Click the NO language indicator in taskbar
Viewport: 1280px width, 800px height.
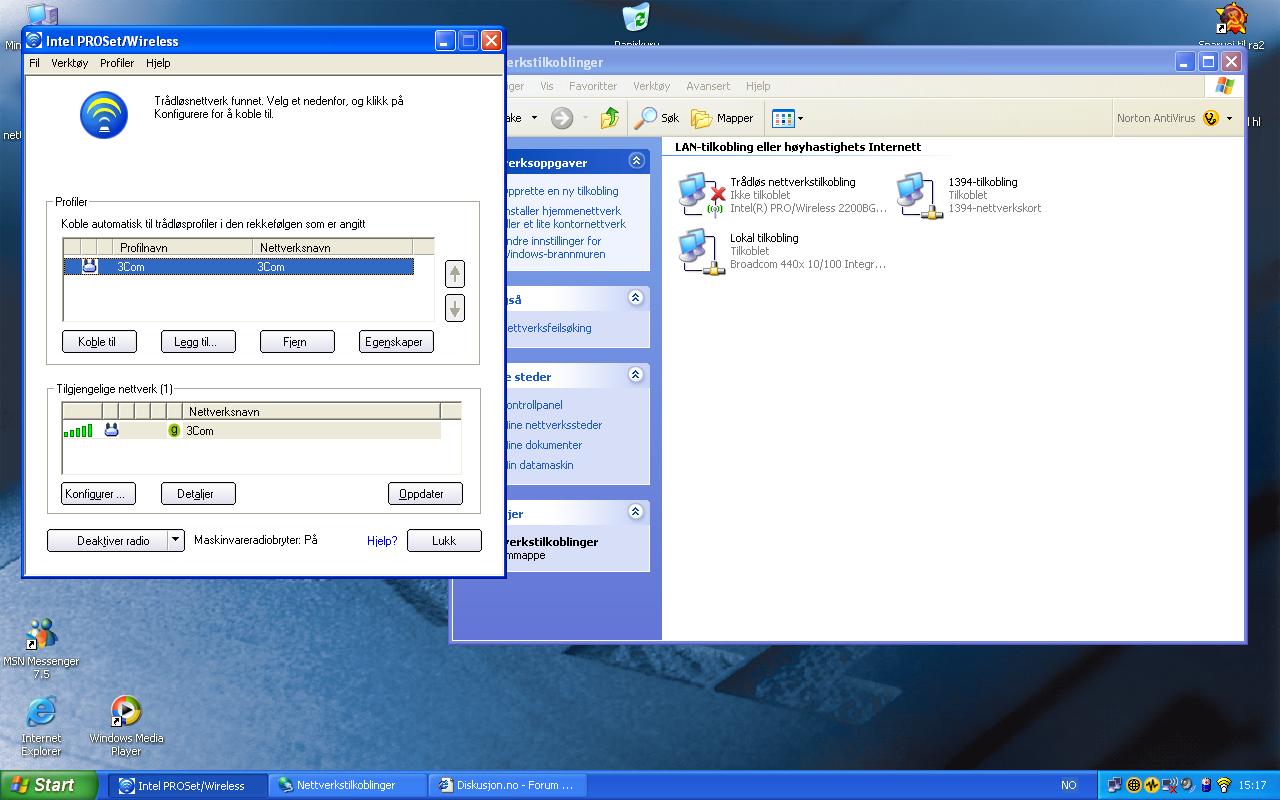click(1068, 785)
